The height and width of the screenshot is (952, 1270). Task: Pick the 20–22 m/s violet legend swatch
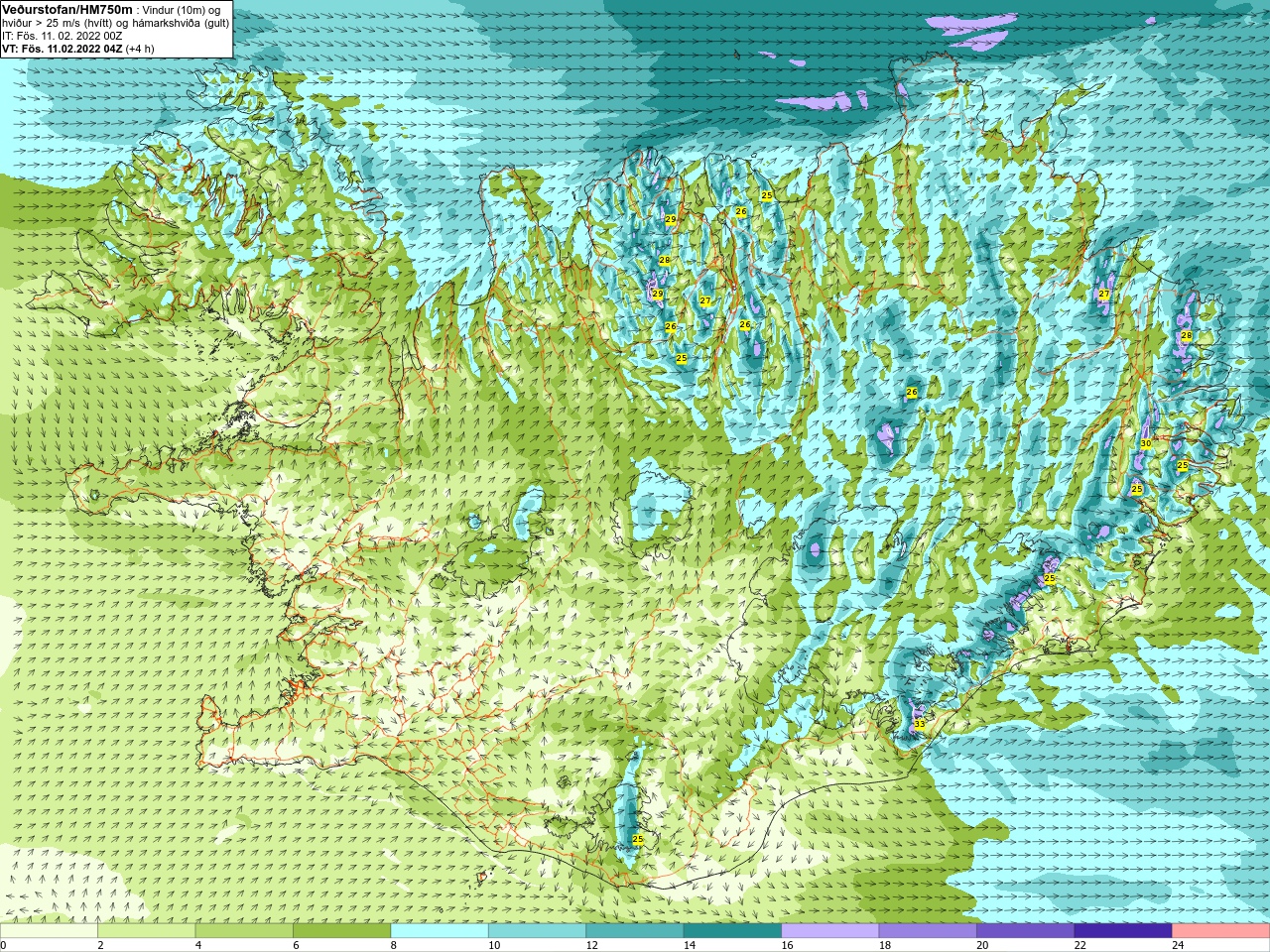pos(1025,930)
